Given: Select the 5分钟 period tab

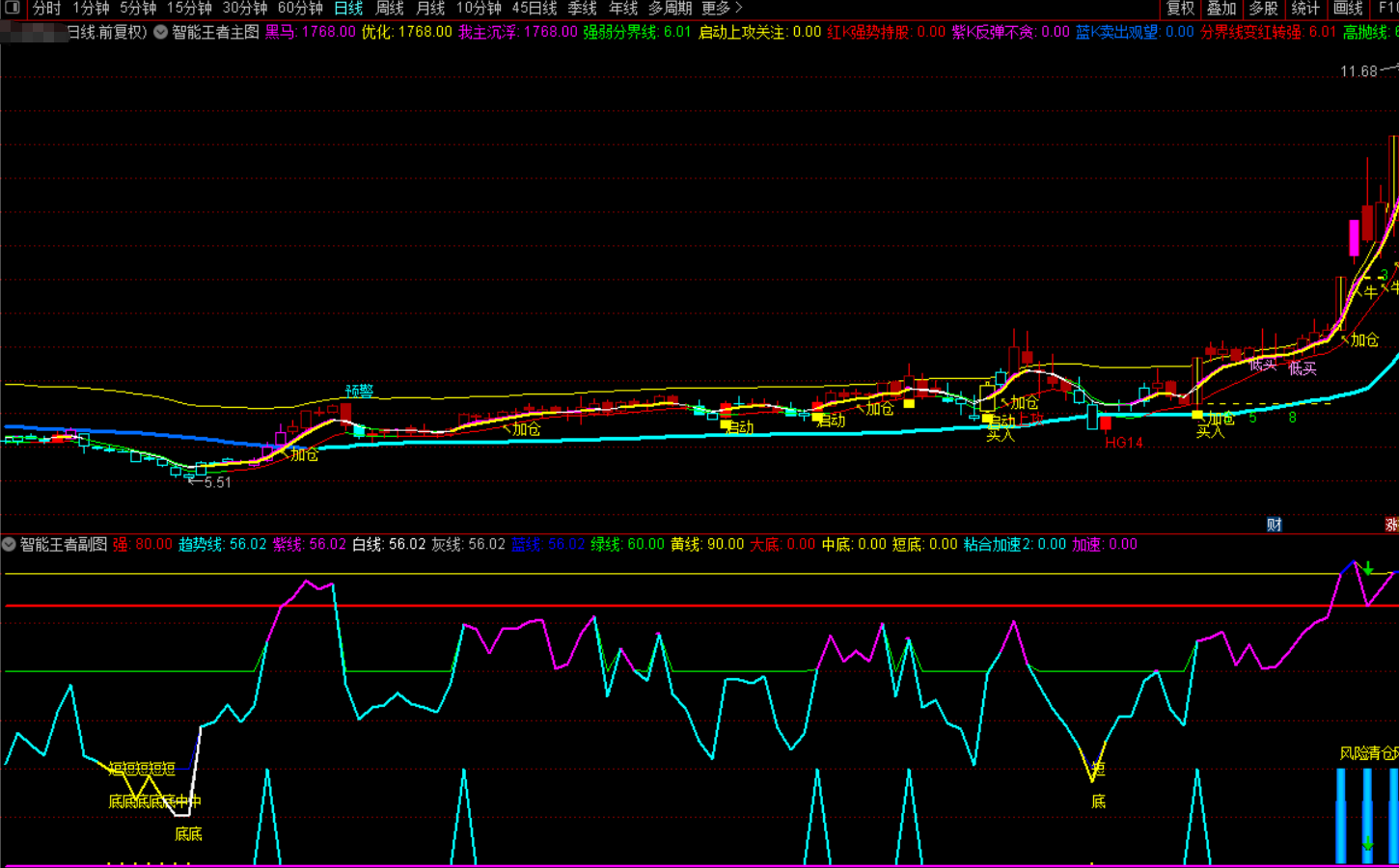Looking at the screenshot, I should [x=138, y=8].
